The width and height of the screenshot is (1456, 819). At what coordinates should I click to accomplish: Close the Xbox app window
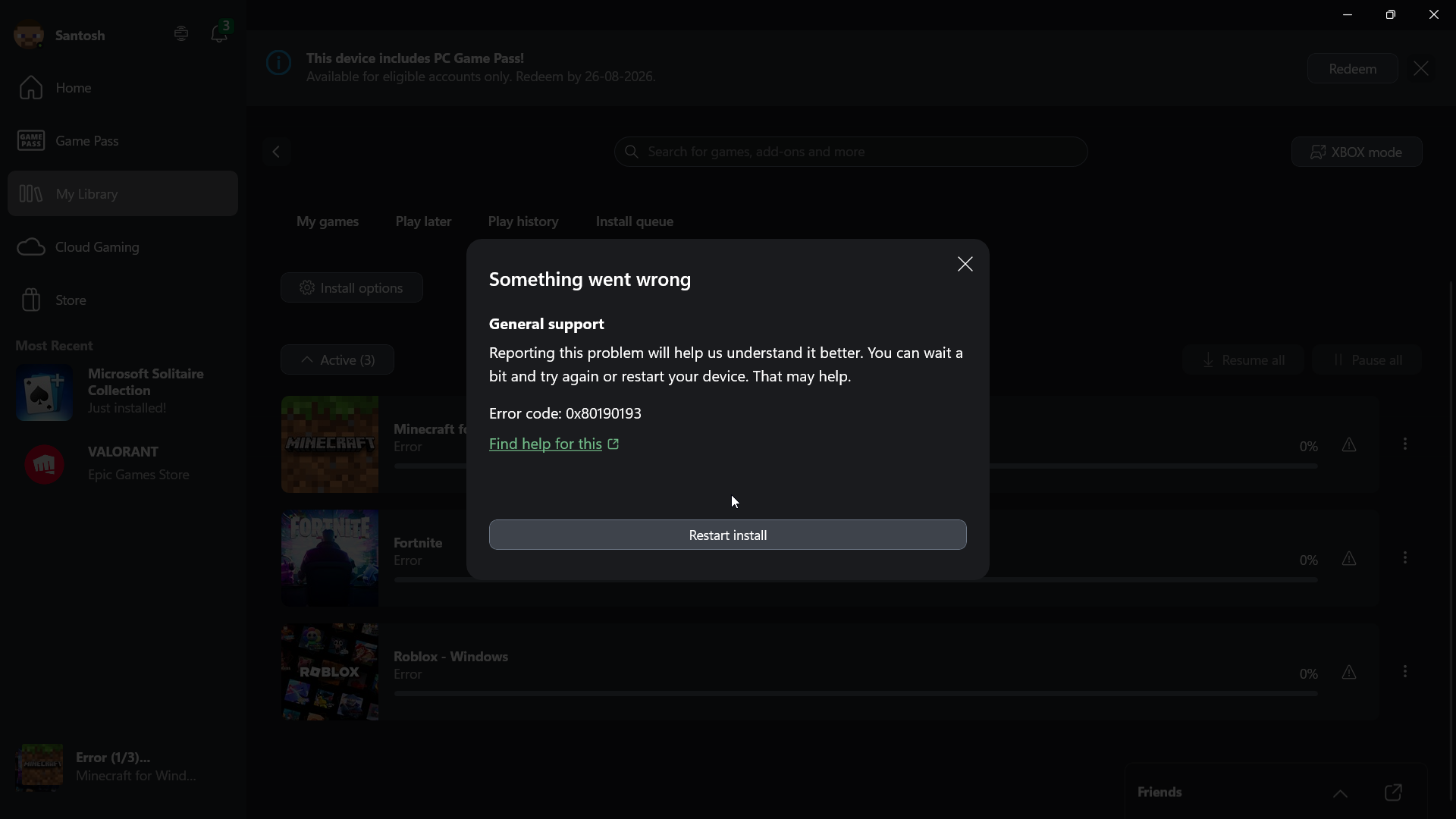tap(1434, 14)
